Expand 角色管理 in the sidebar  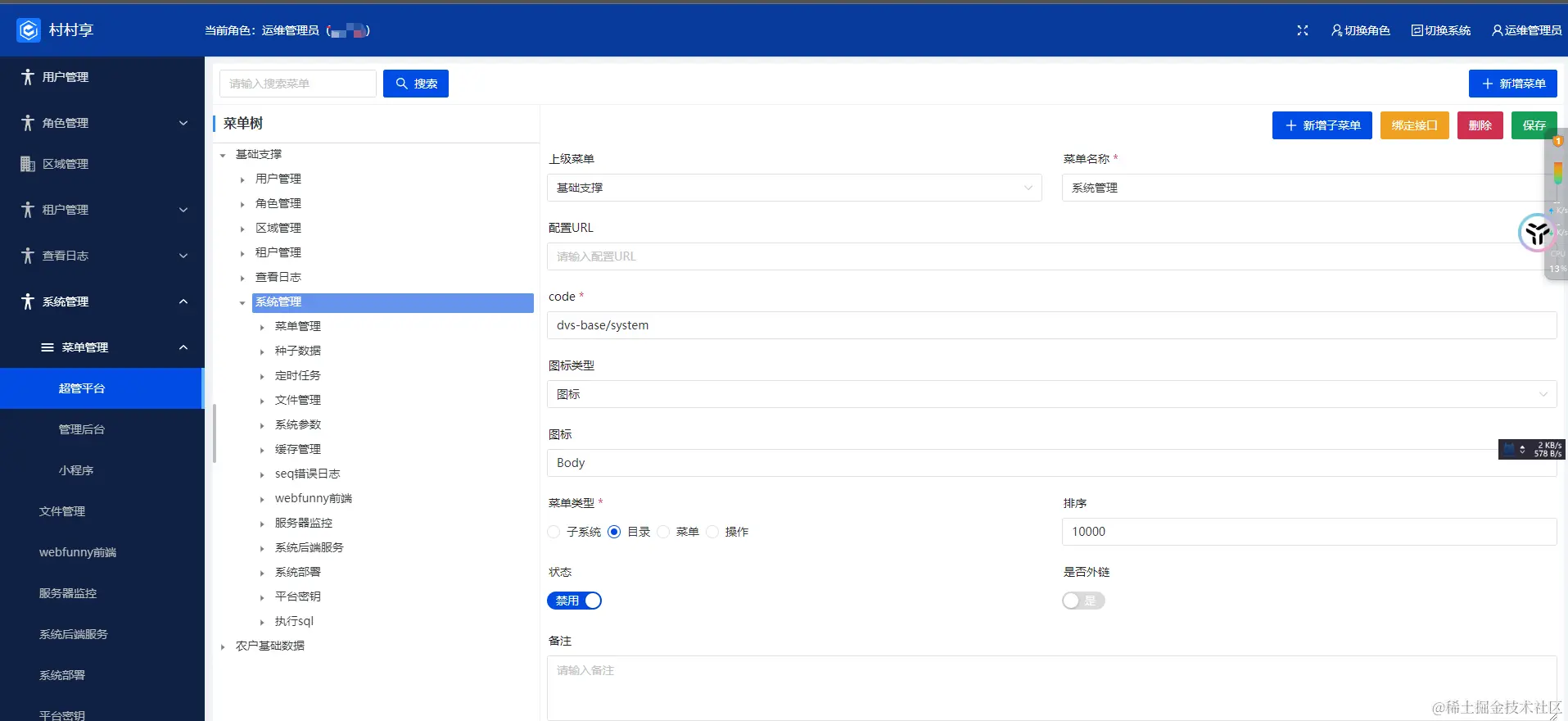[x=183, y=123]
